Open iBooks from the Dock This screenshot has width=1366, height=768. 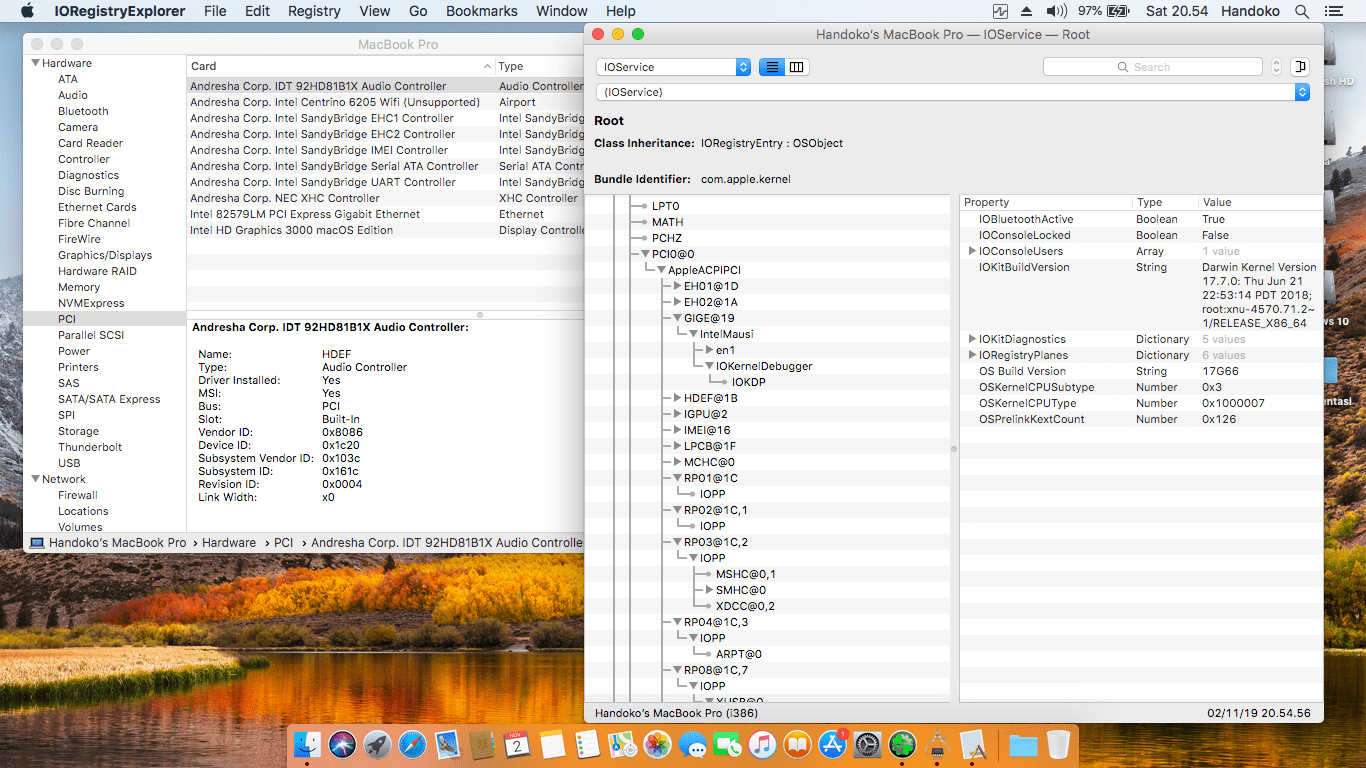coord(797,744)
